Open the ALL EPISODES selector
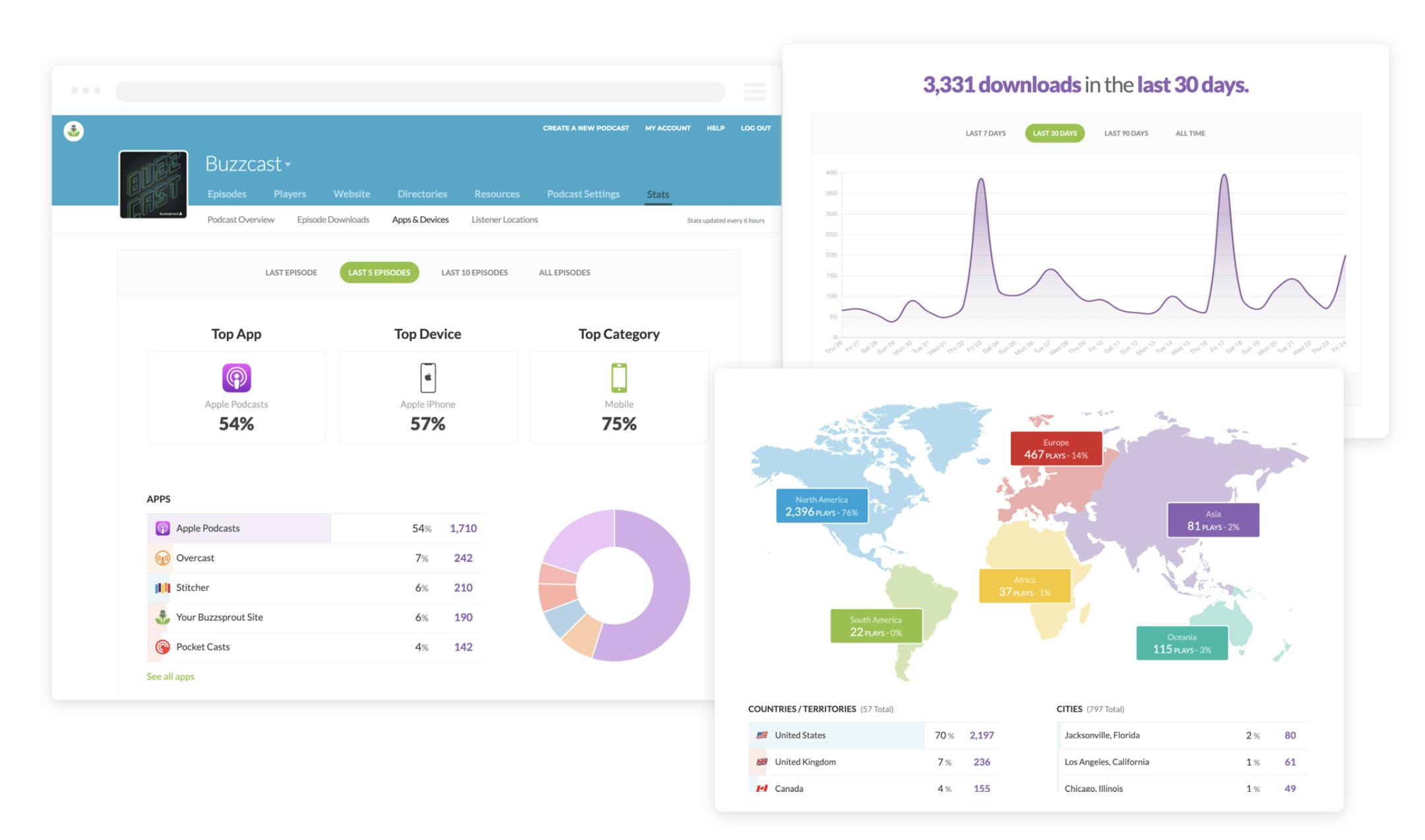Viewport: 1425px width, 840px height. coord(565,272)
